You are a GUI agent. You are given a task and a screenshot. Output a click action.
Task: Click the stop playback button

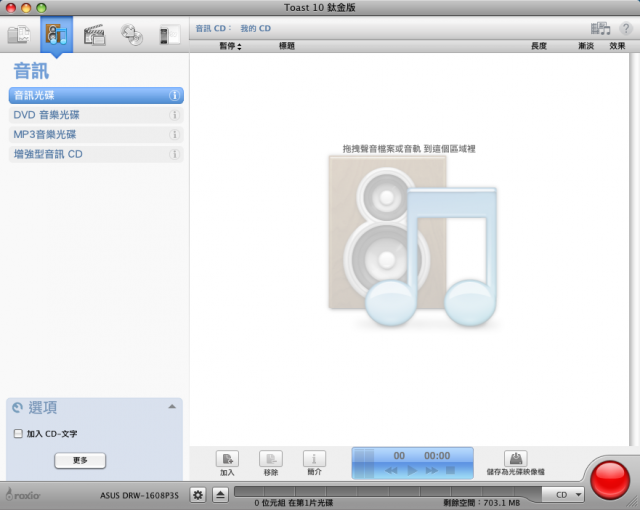point(450,470)
